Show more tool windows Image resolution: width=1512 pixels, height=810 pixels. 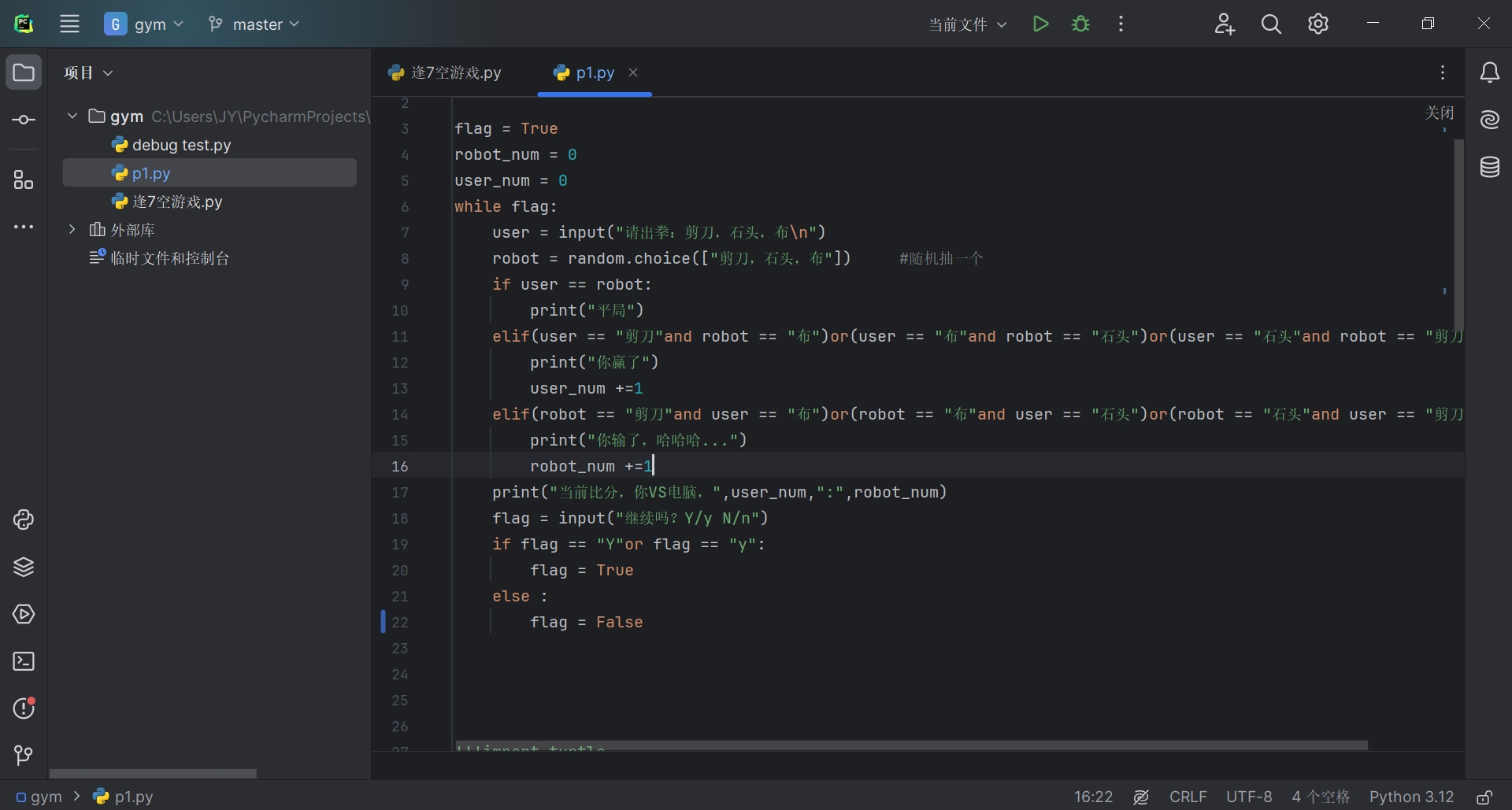[x=24, y=227]
